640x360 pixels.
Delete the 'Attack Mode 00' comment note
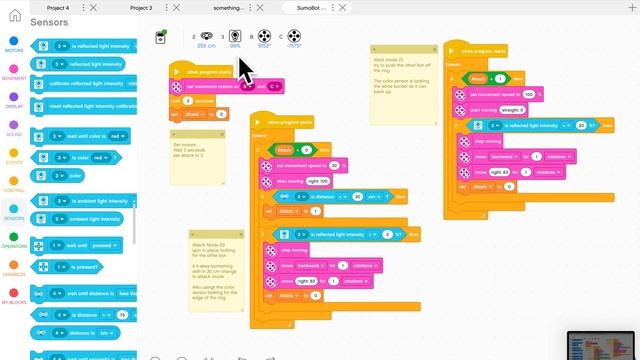point(241,234)
